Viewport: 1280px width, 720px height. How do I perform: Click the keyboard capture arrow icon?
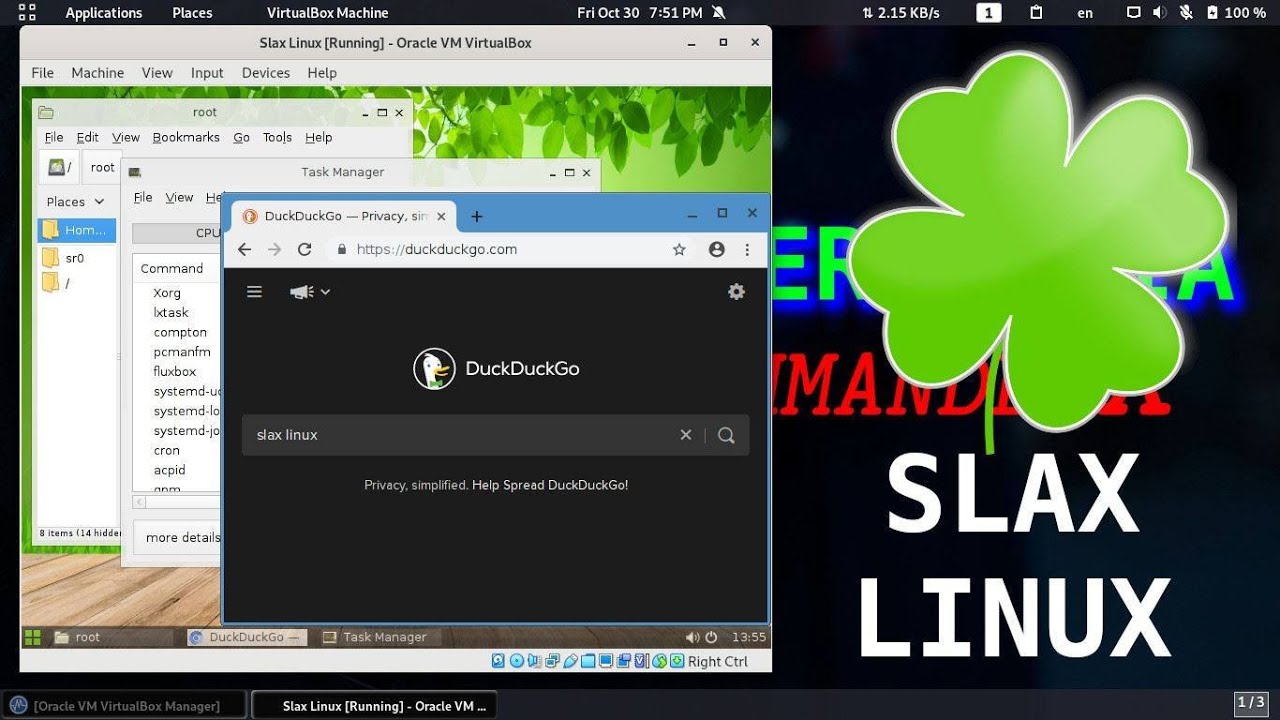[x=677, y=661]
